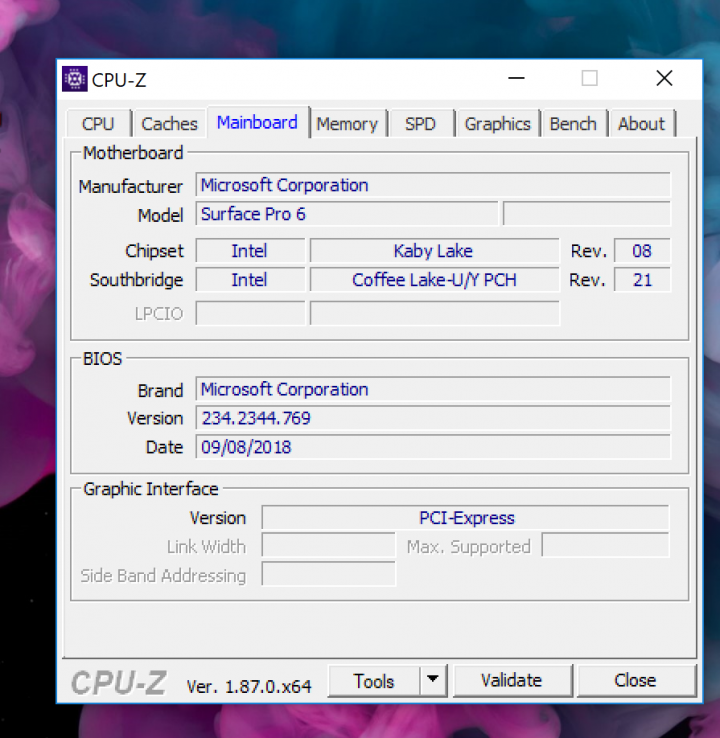
Task: Click the BIOS Version 234.2344.769
Action: tap(433, 418)
